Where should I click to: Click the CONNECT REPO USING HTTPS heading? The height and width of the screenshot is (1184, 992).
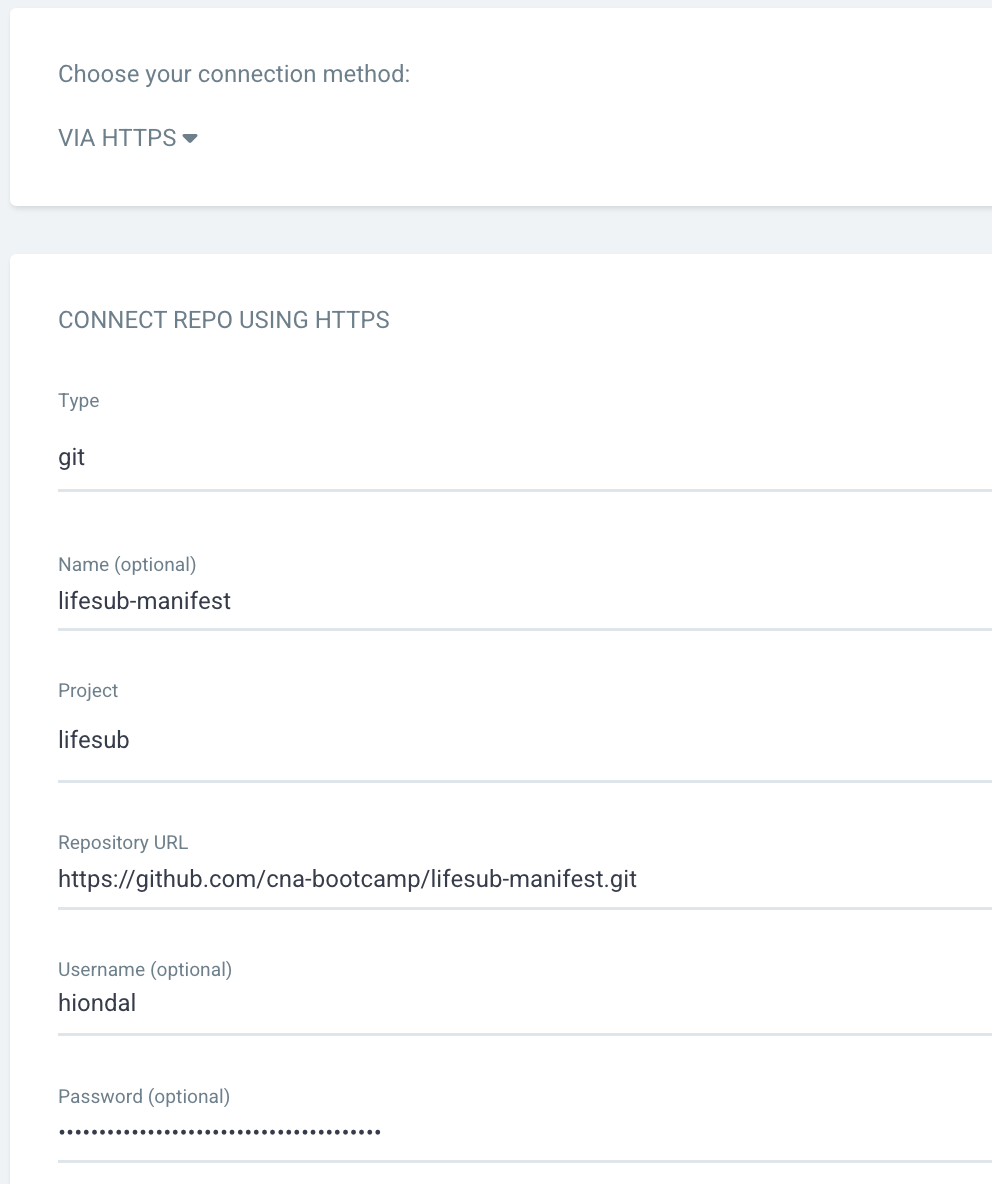(x=224, y=320)
